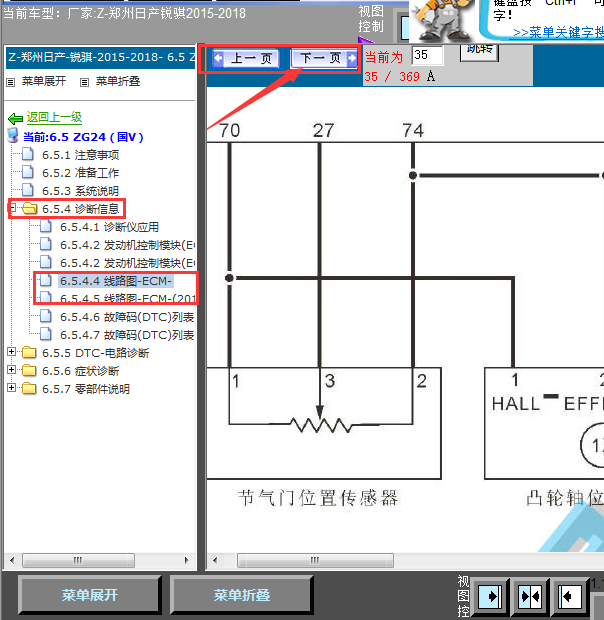
Task: Click document icon of 6.5.4.6 故障码列表
Action: point(46,316)
